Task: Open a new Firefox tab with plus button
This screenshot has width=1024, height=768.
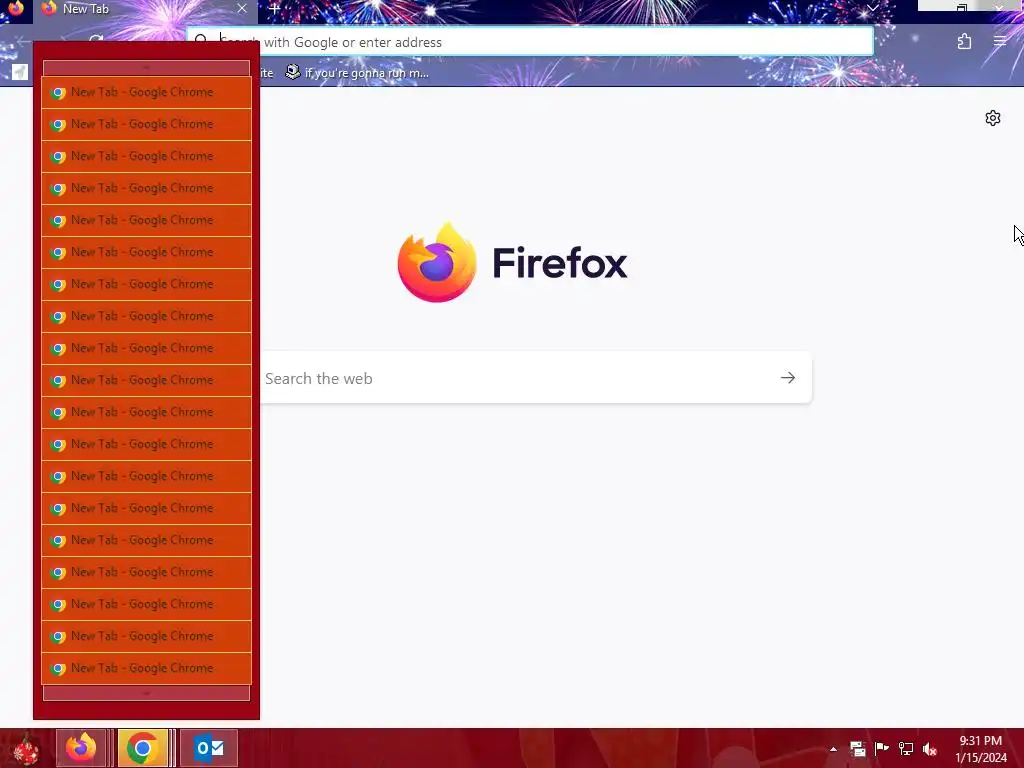Action: [274, 9]
